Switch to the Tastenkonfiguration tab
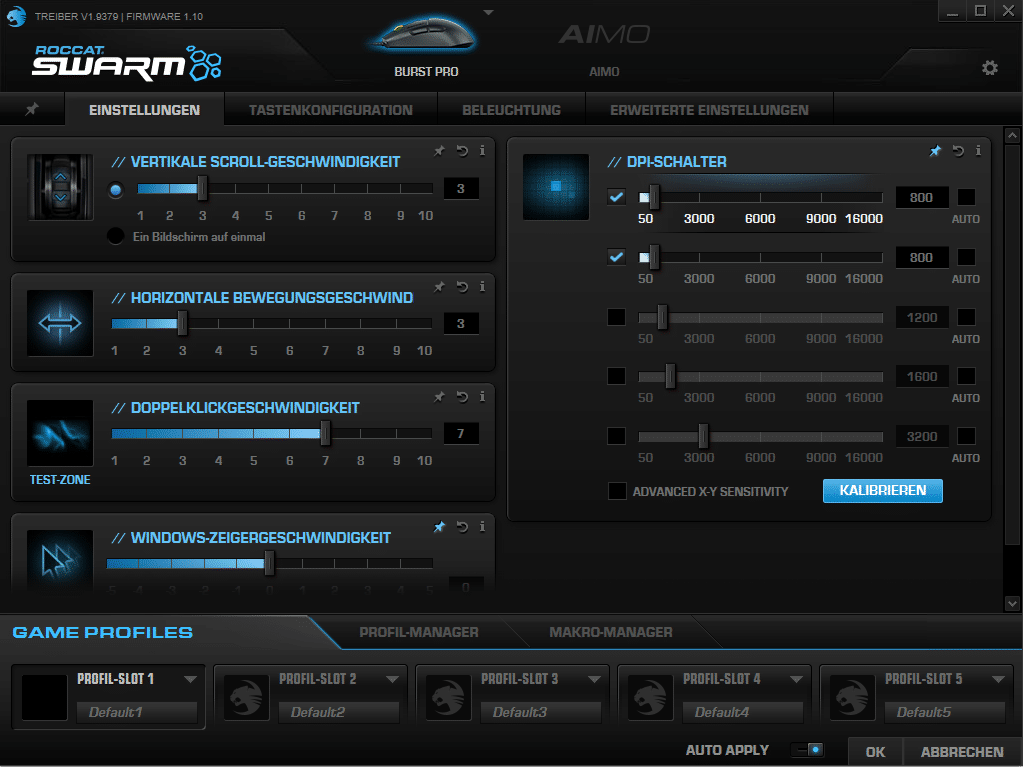This screenshot has width=1023, height=767. click(330, 110)
